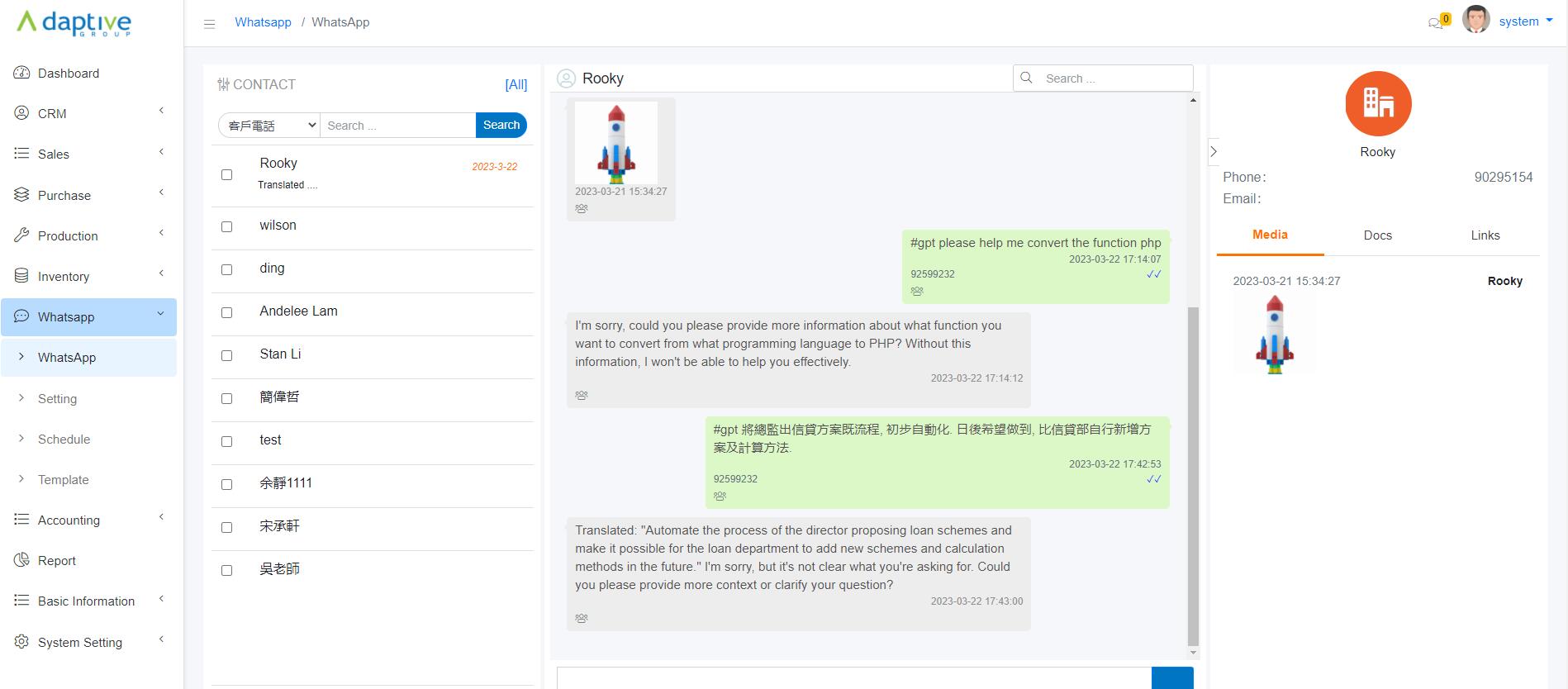Viewport: 1568px width, 689px height.
Task: Collapse the right contact details panel arrow
Action: pyautogui.click(x=1213, y=151)
